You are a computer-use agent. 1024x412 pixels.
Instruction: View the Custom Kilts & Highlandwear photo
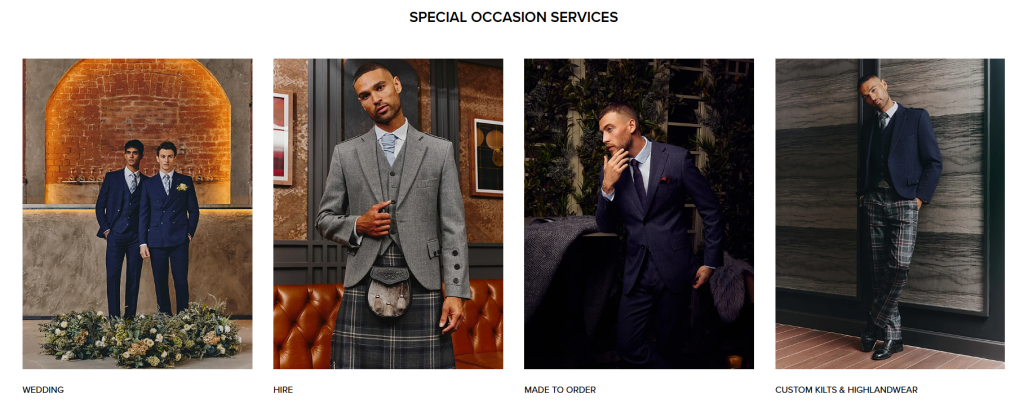coord(889,214)
